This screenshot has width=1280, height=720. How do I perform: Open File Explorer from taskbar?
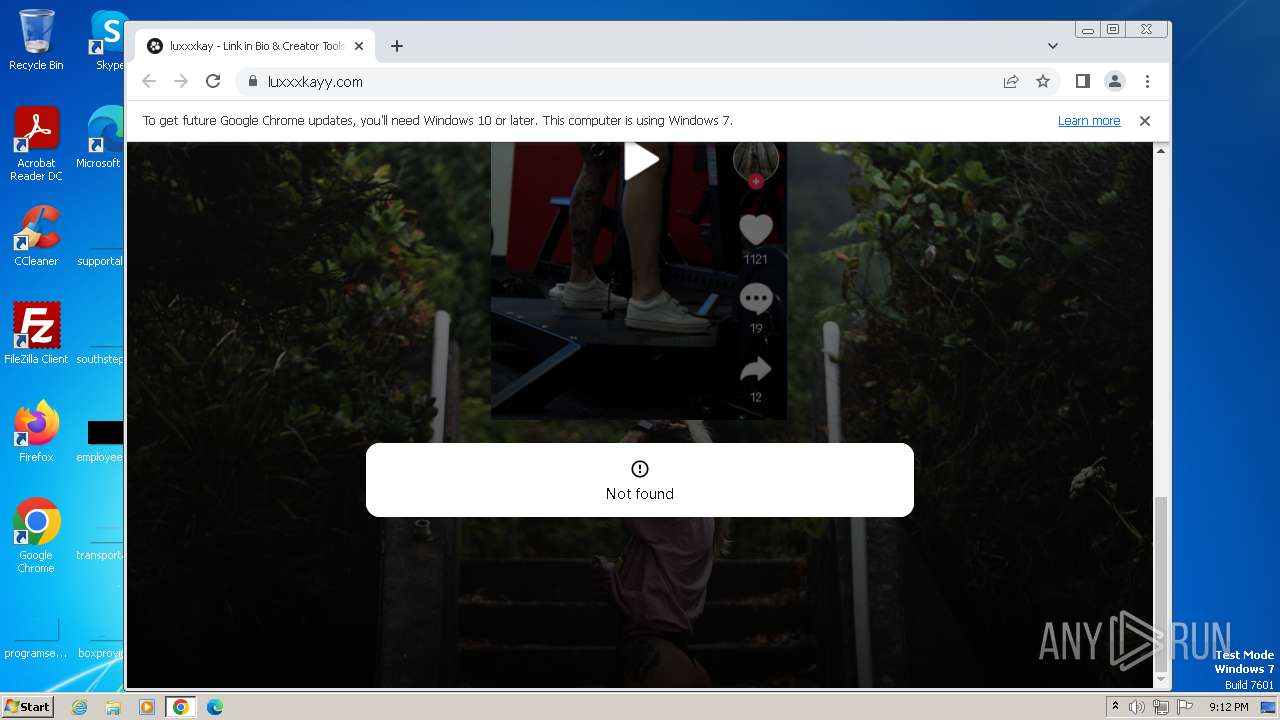tap(113, 707)
